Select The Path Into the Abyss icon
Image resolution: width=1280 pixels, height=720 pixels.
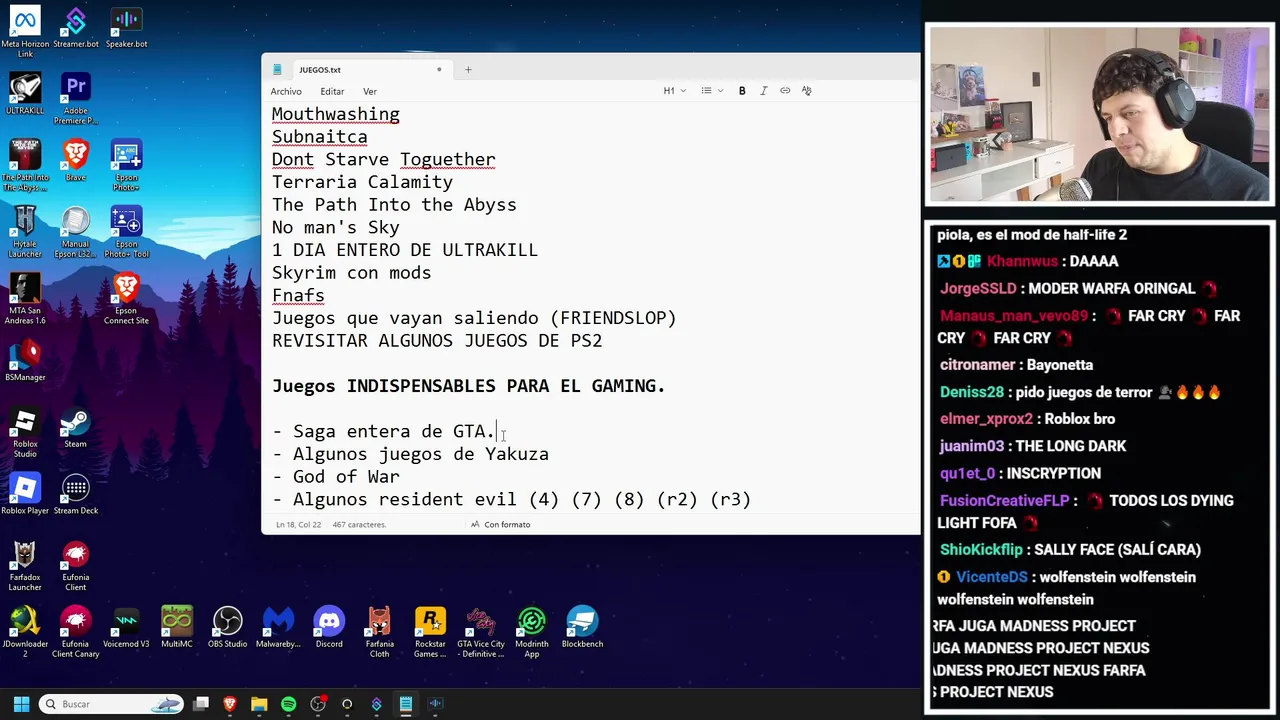coord(25,165)
